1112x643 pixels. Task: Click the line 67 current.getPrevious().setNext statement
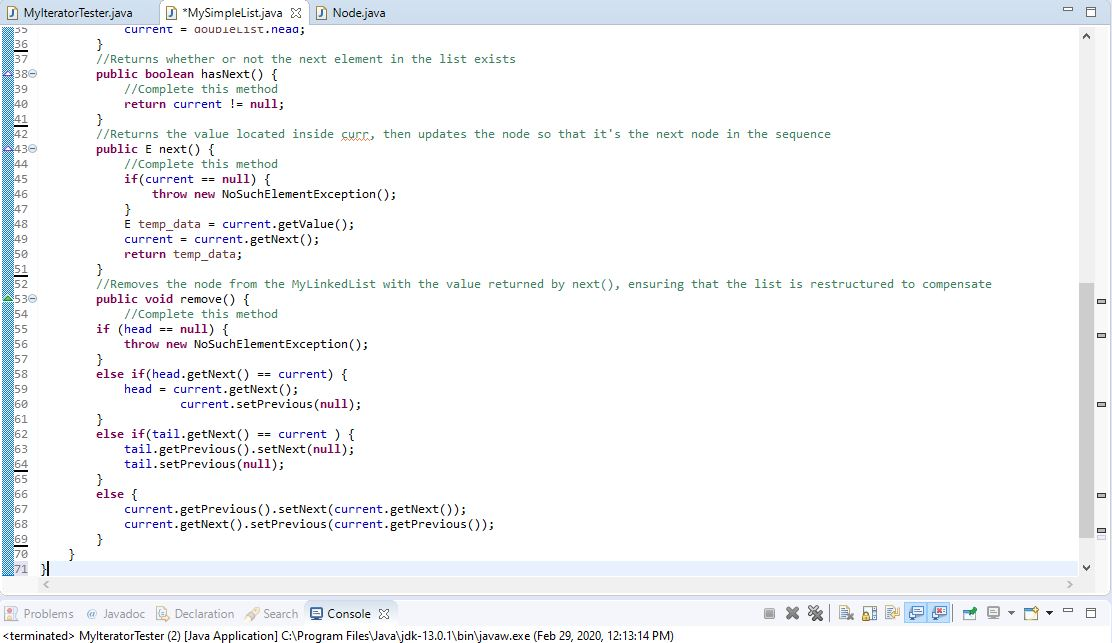tap(295, 509)
